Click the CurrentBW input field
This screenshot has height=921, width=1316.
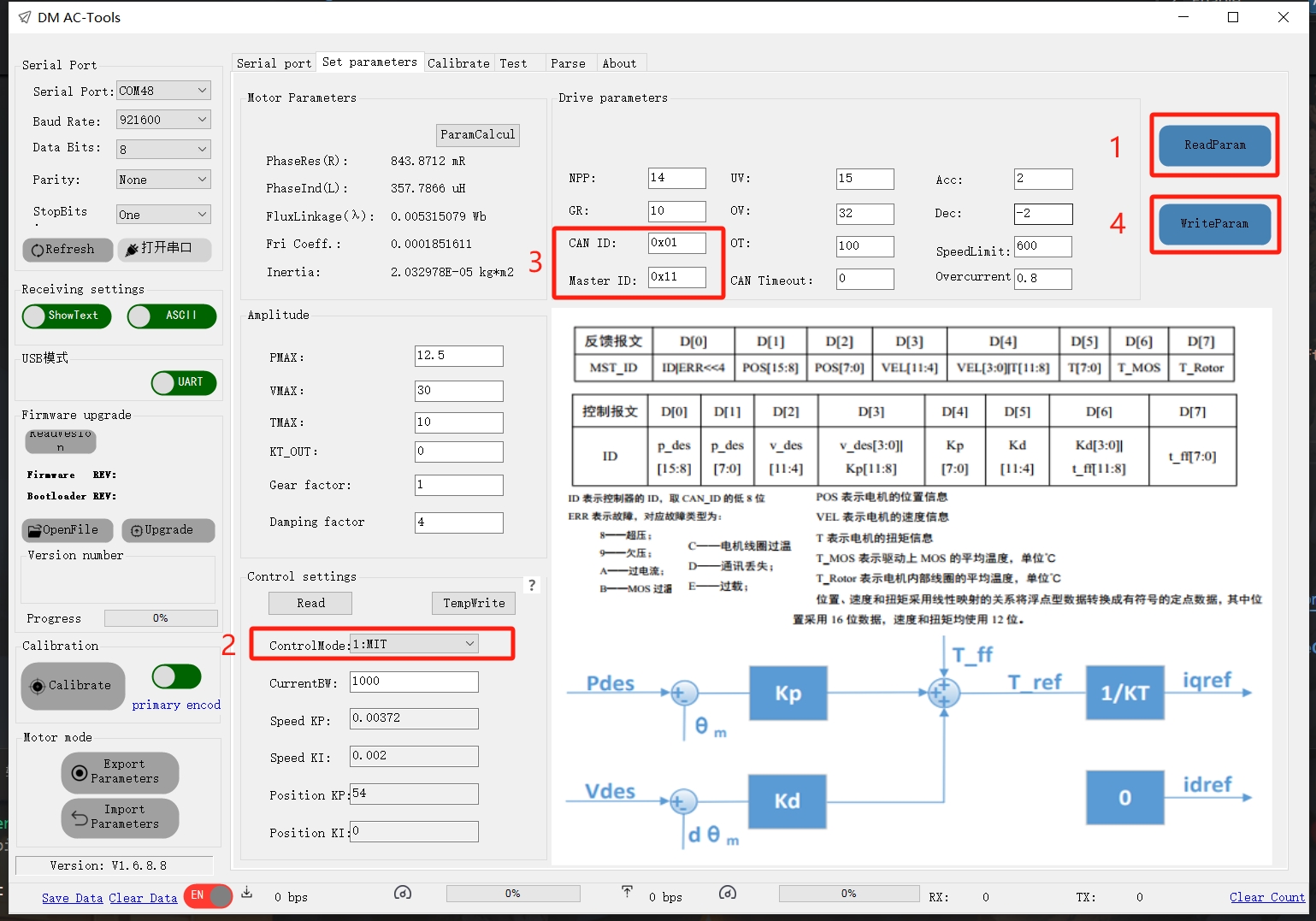pos(414,682)
